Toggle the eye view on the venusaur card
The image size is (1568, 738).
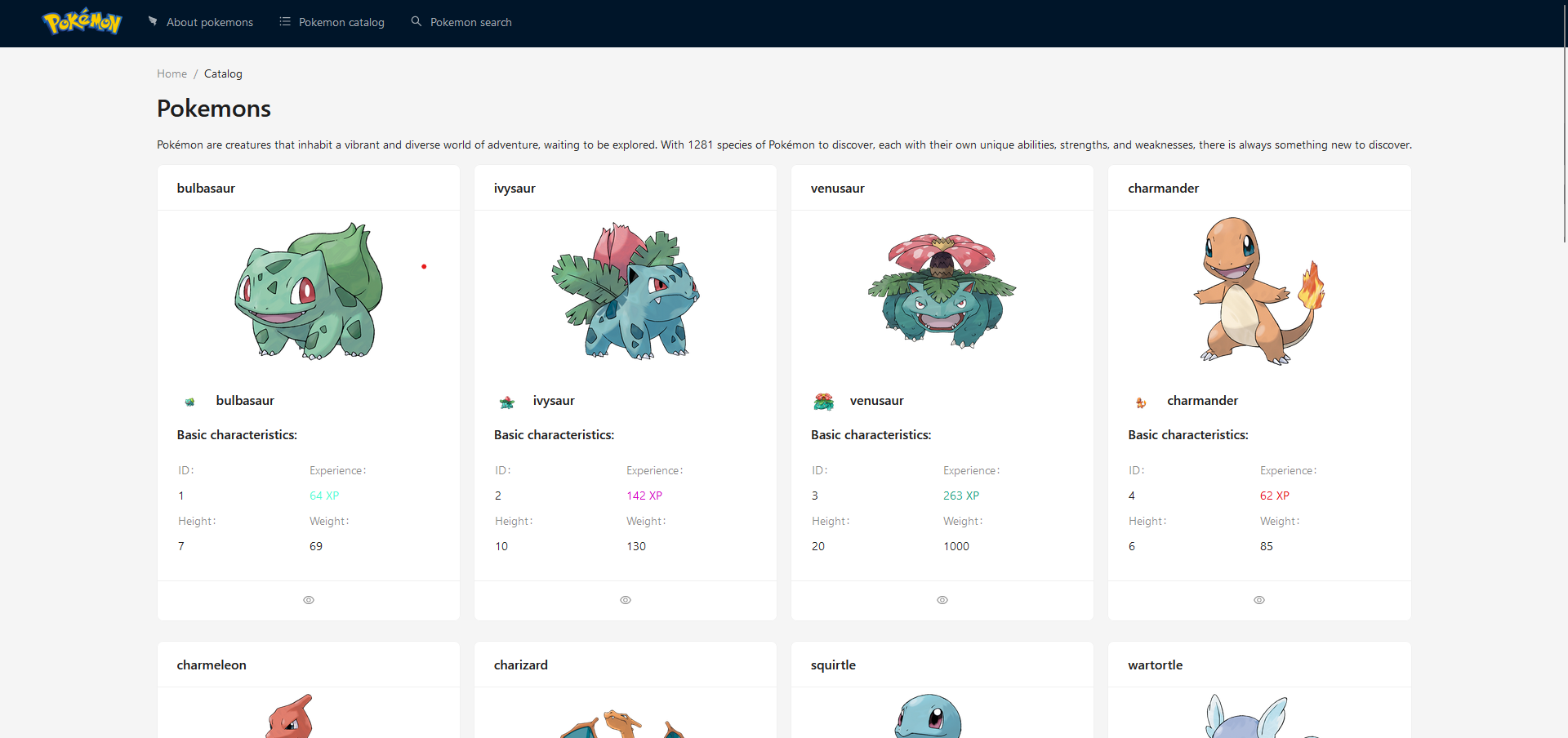[x=942, y=600]
